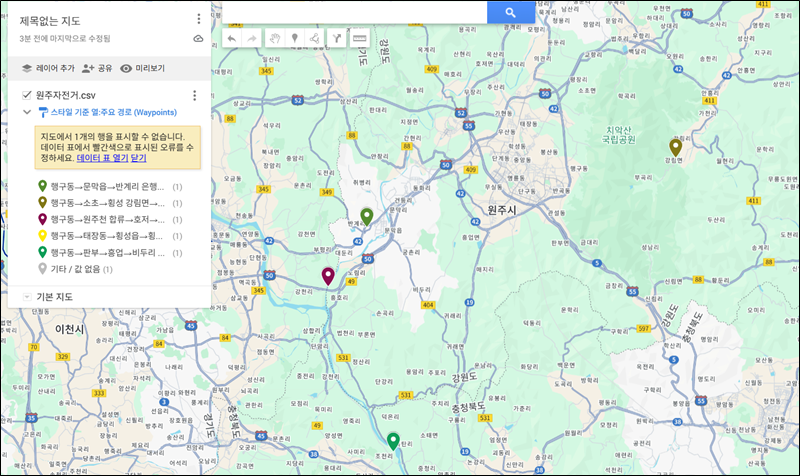Screen dimensions: 800x476
Task: Click maroon marker near 강천리 on map
Action: click(x=328, y=276)
